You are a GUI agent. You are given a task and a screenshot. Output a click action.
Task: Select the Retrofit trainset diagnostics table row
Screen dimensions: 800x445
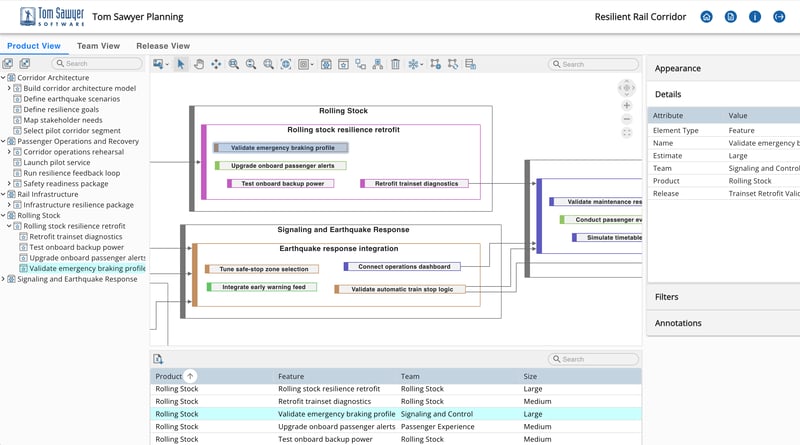pyautogui.click(x=396, y=402)
